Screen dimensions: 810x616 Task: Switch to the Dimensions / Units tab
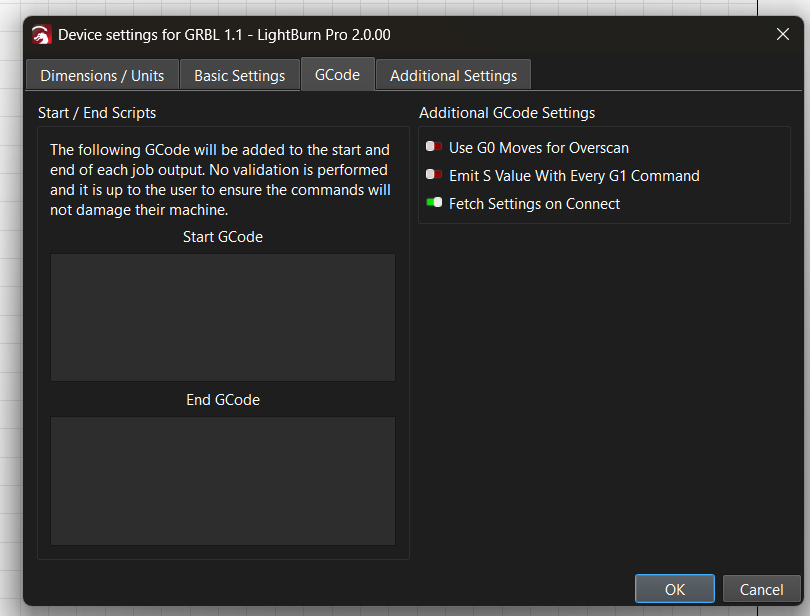pyautogui.click(x=102, y=75)
